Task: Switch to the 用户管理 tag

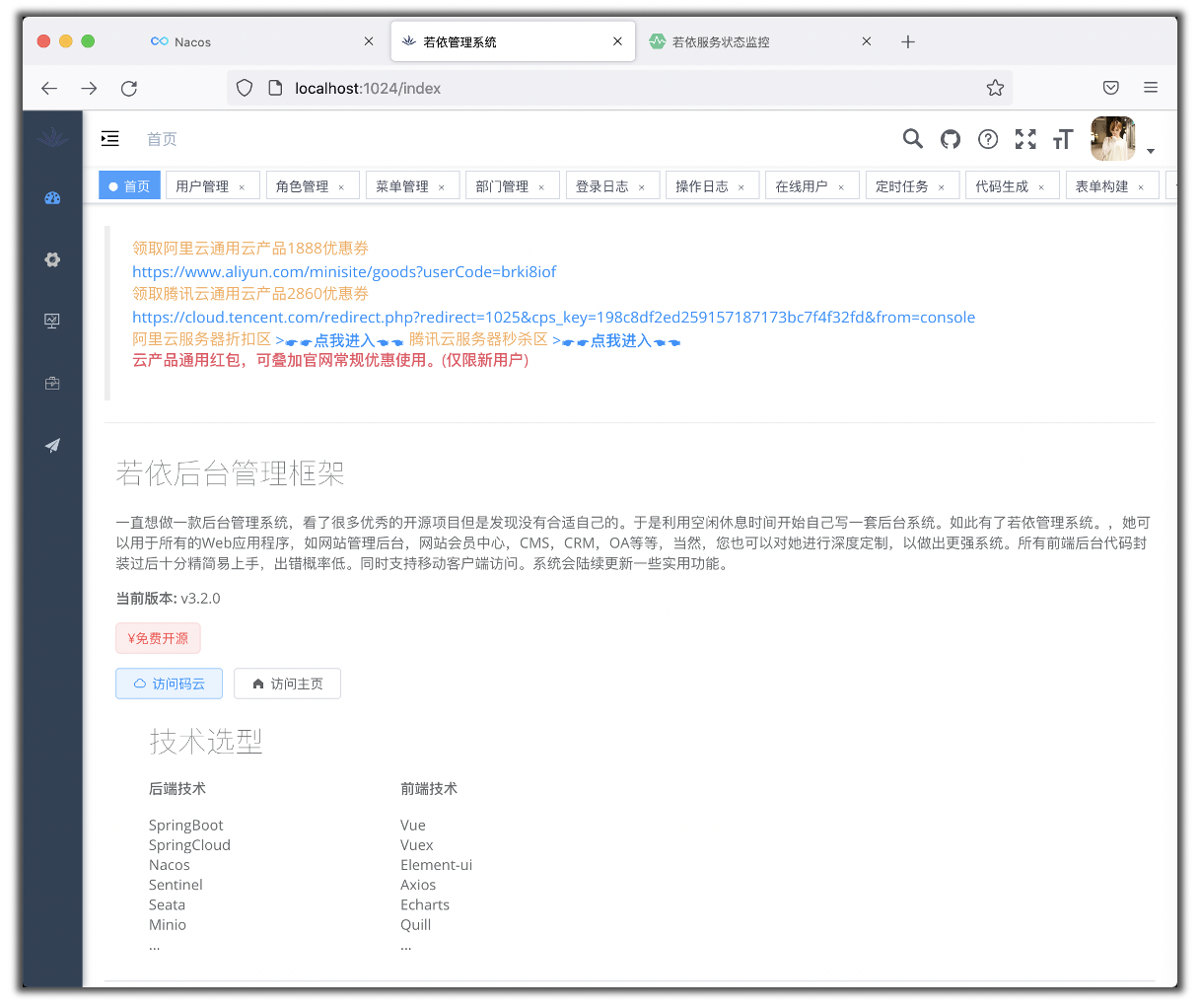Action: coord(202,185)
